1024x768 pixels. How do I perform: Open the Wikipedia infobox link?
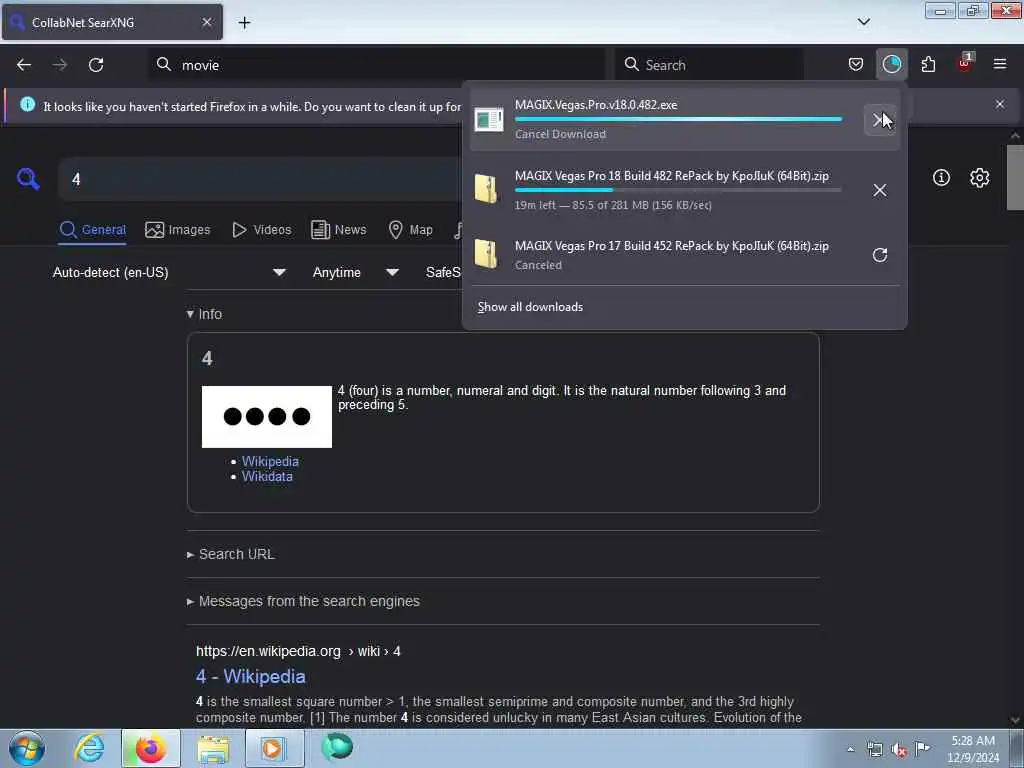[270, 461]
